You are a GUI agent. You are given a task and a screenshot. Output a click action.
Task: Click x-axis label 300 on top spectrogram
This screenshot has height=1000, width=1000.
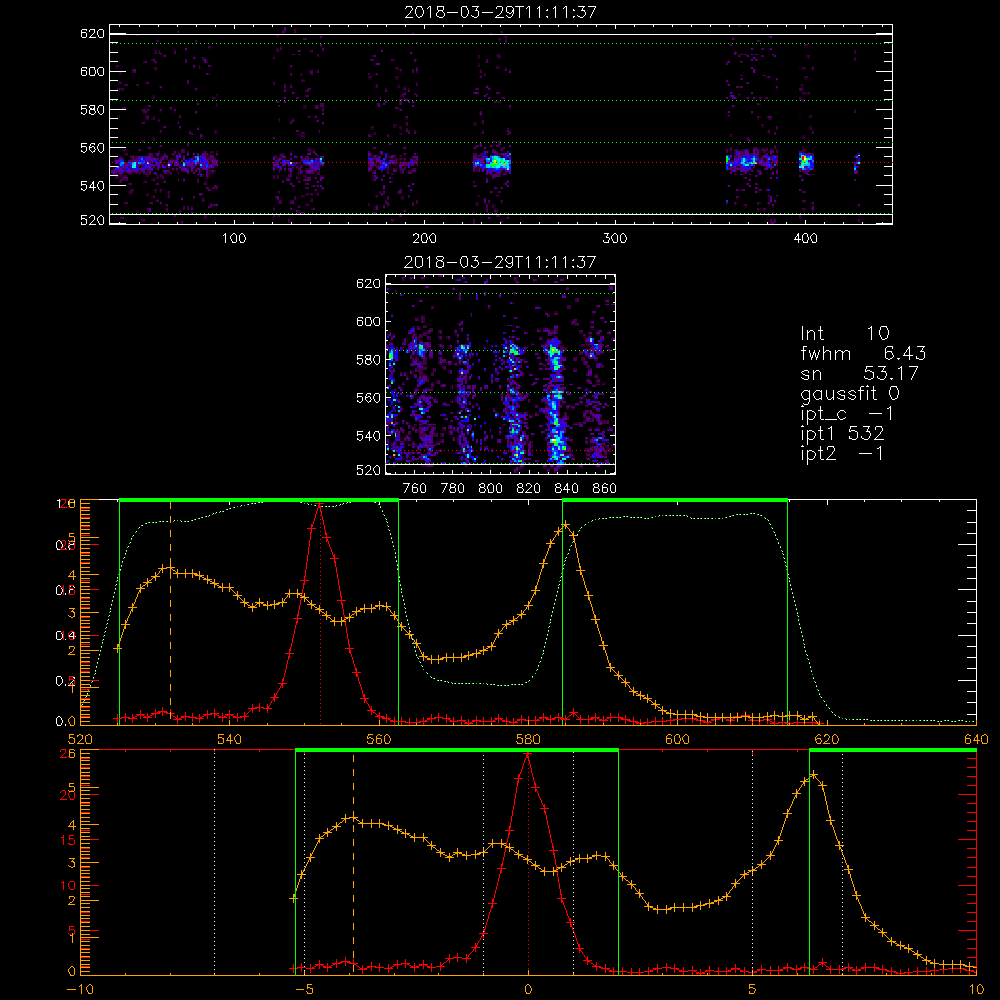pyautogui.click(x=615, y=239)
